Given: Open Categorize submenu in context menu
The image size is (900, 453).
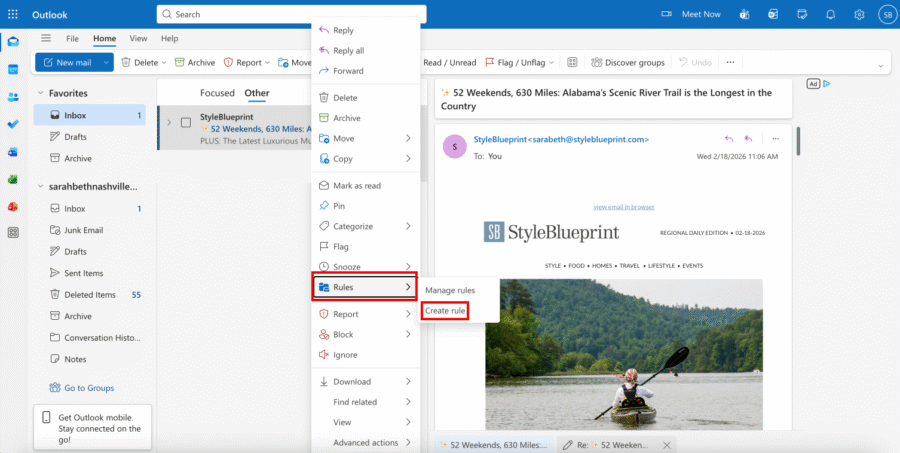Looking at the screenshot, I should coord(365,226).
